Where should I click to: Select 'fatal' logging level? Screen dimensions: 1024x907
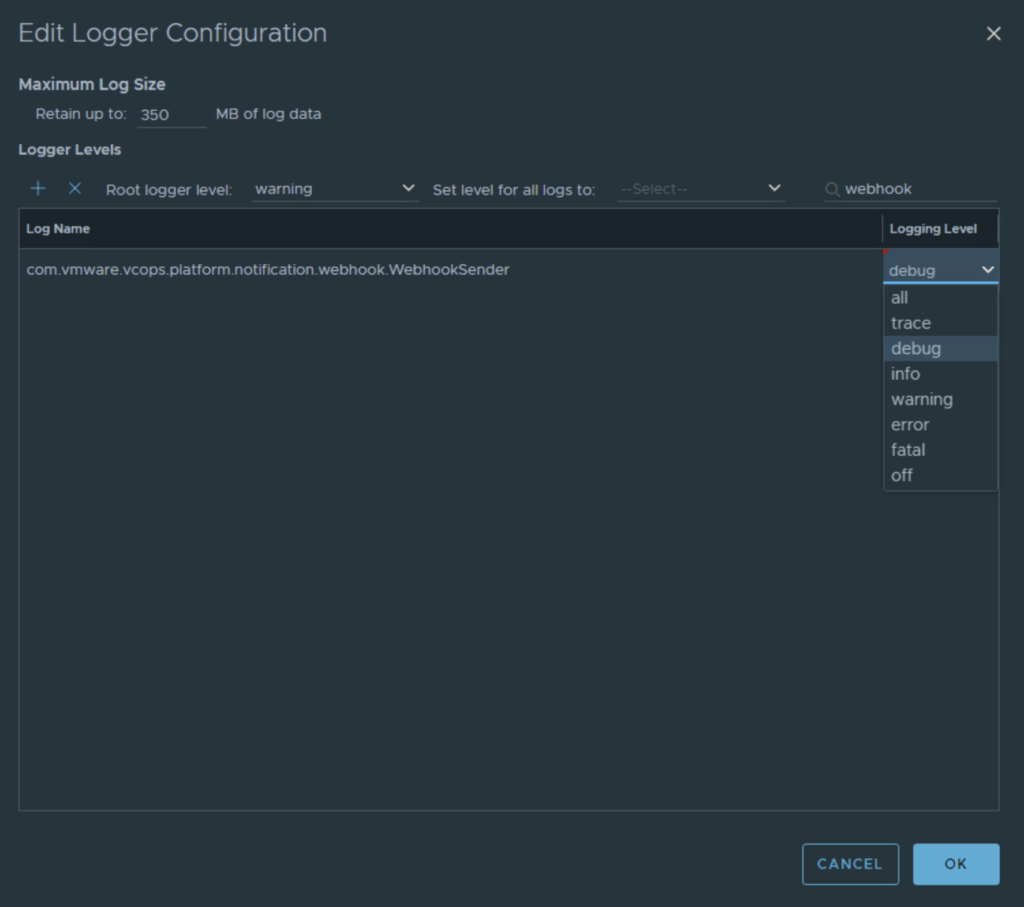point(908,450)
